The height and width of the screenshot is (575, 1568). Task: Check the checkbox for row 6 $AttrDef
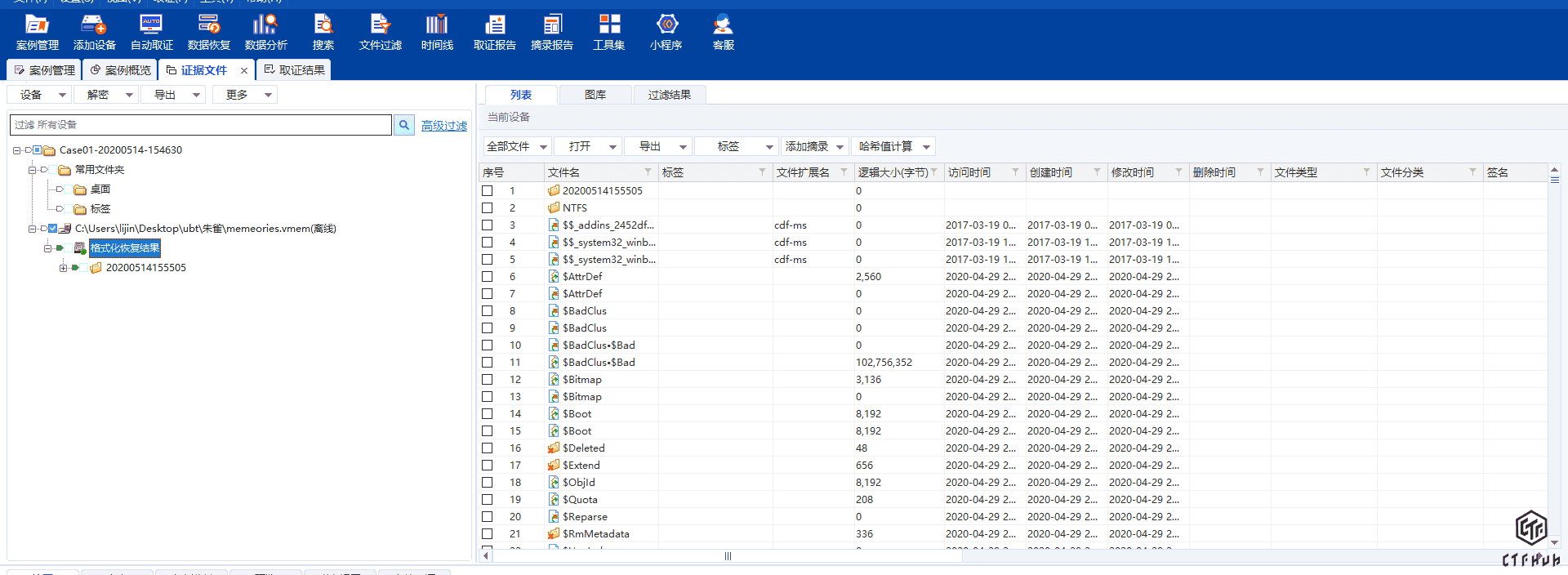point(488,277)
